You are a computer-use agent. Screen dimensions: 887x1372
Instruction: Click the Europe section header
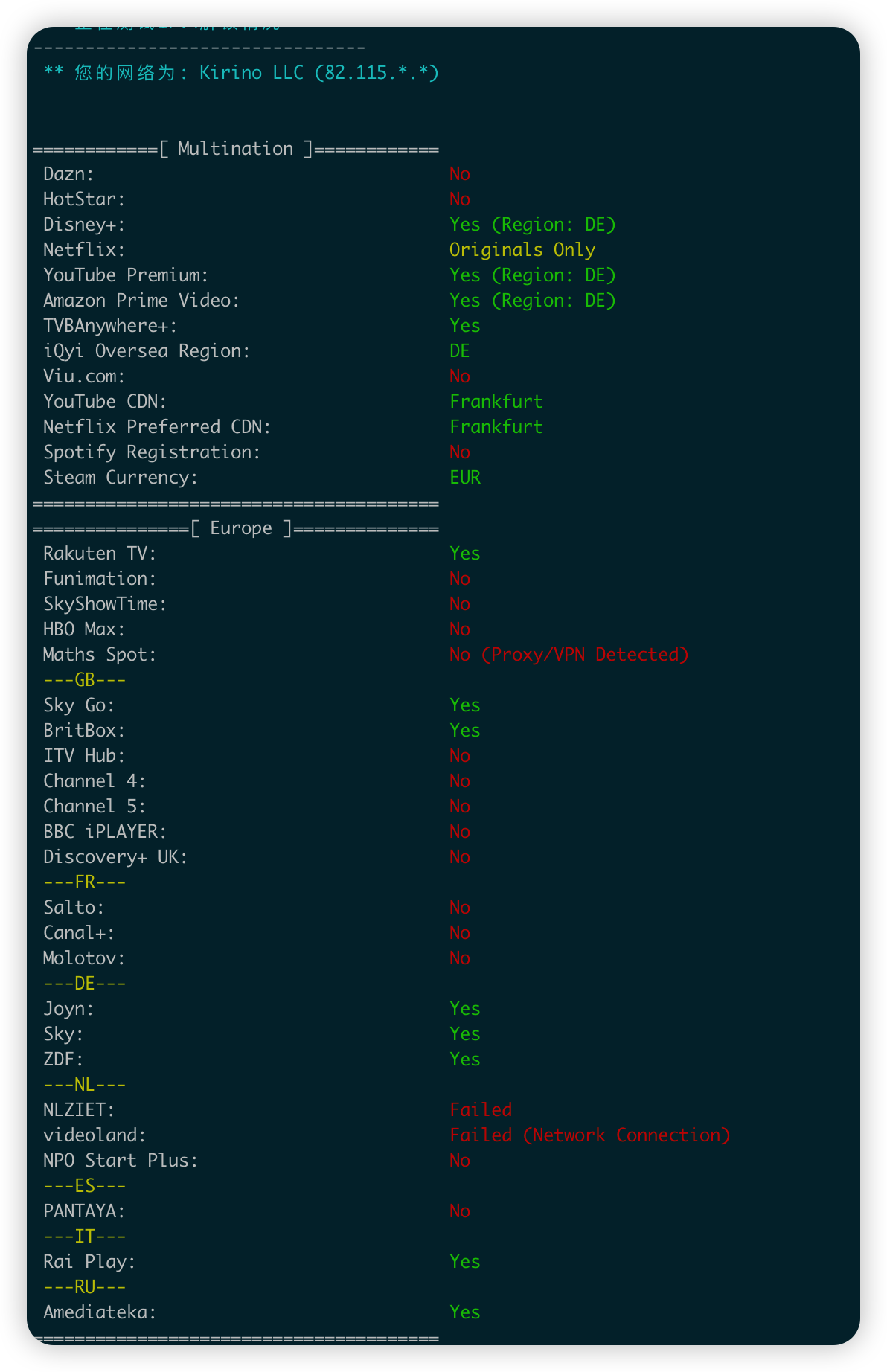click(241, 528)
